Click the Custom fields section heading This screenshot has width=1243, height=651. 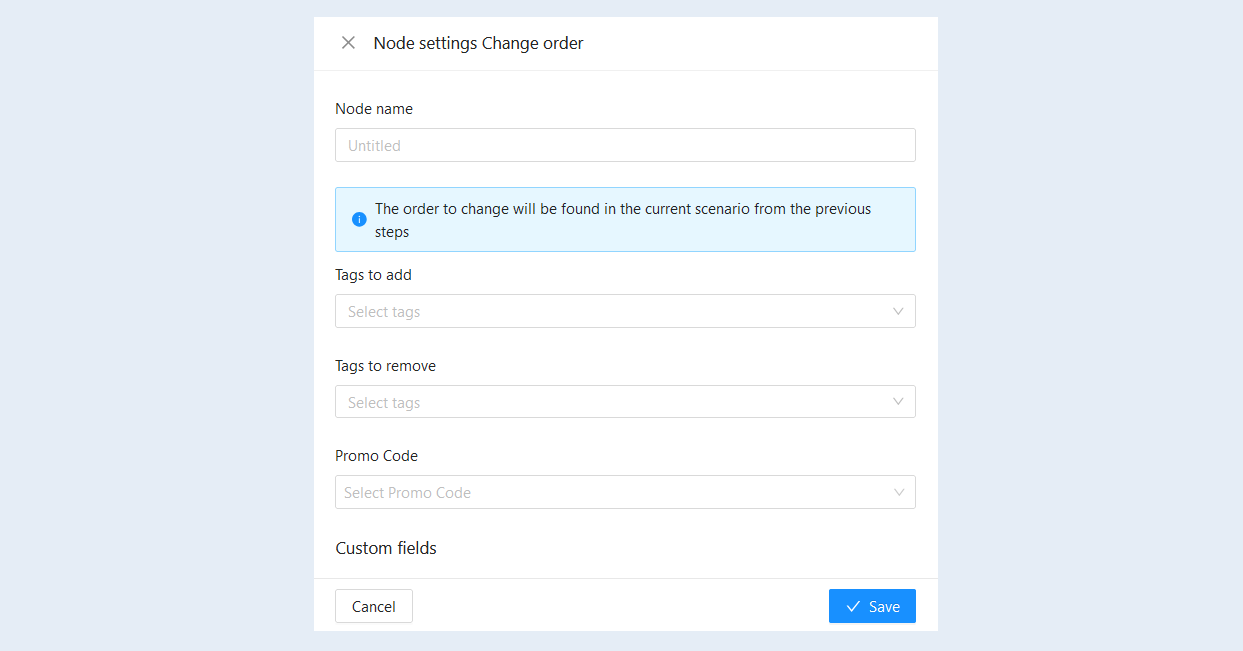pos(386,548)
